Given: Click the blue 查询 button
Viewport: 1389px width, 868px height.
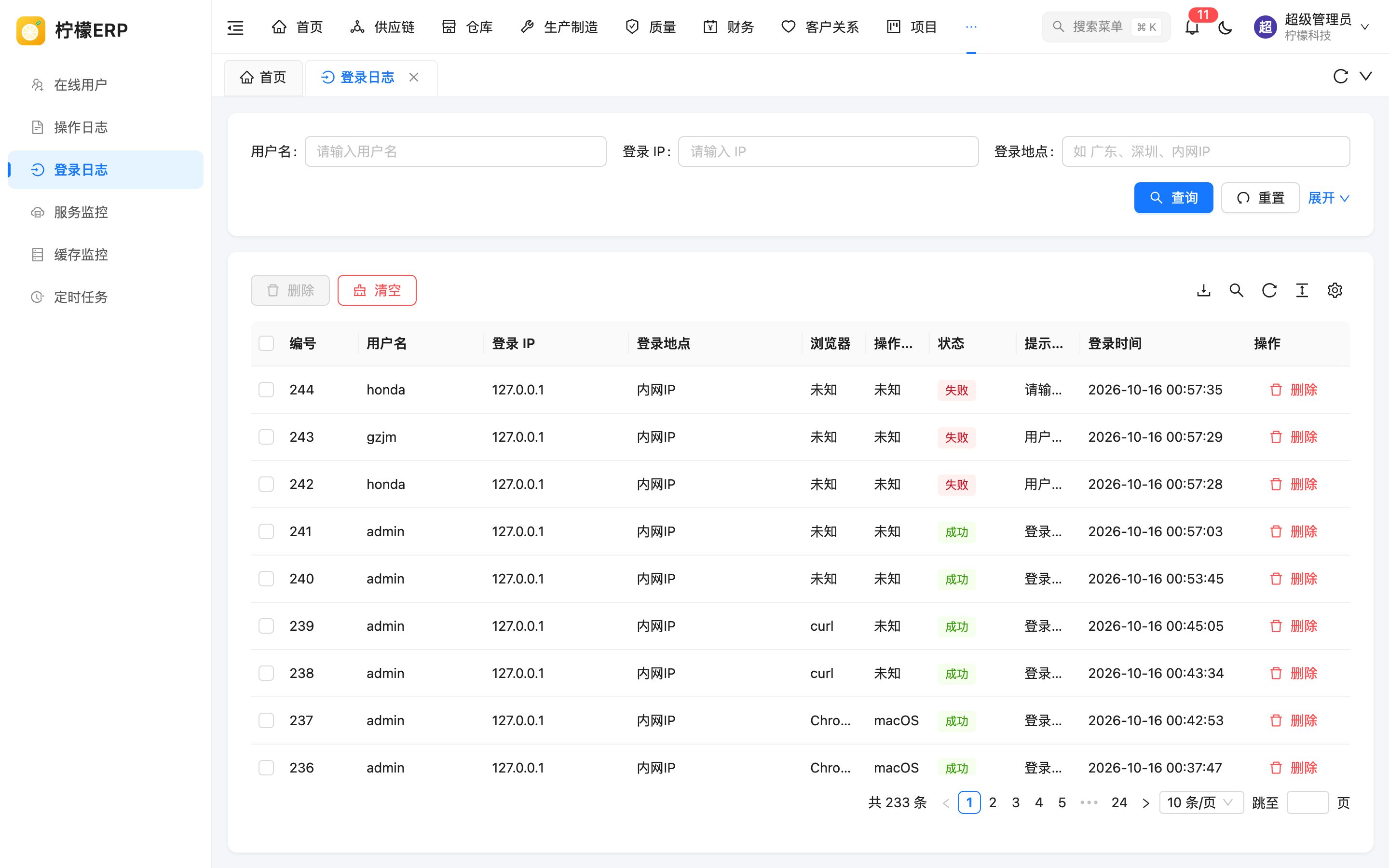Looking at the screenshot, I should [1173, 198].
